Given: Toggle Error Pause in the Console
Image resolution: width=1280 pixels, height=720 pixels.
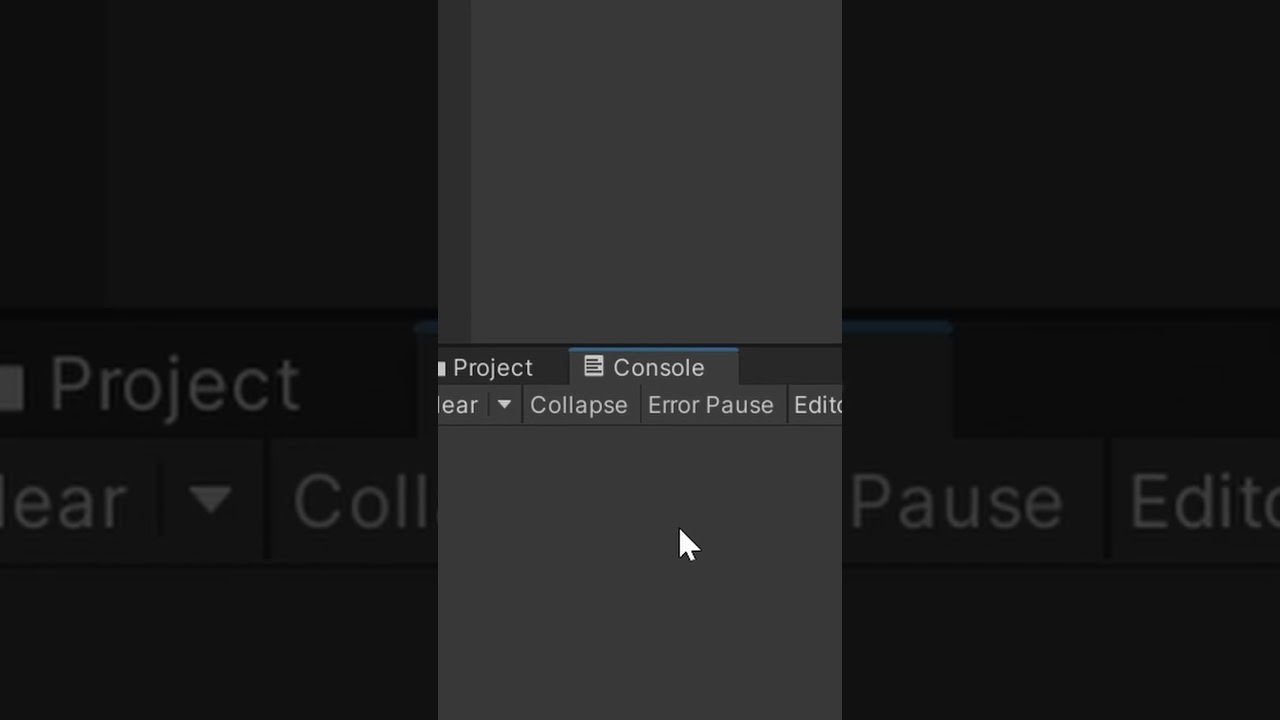Looking at the screenshot, I should coord(711,405).
